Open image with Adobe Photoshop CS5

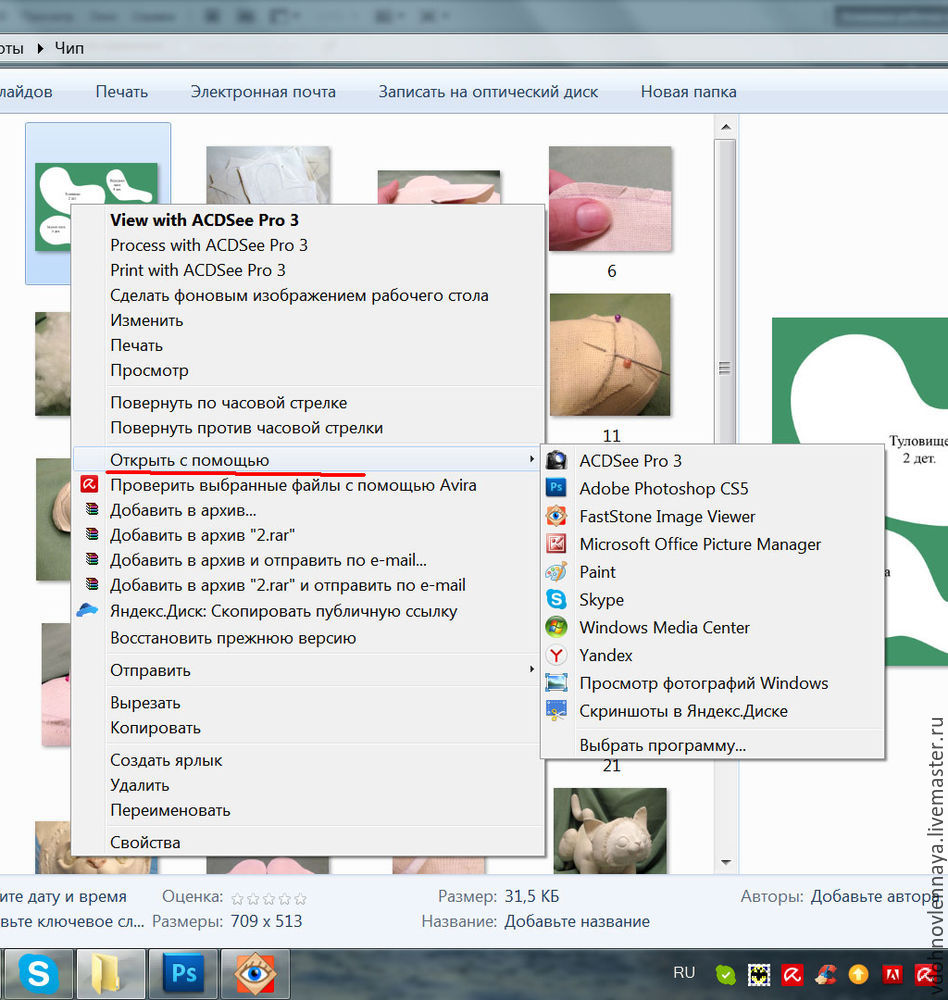point(712,489)
